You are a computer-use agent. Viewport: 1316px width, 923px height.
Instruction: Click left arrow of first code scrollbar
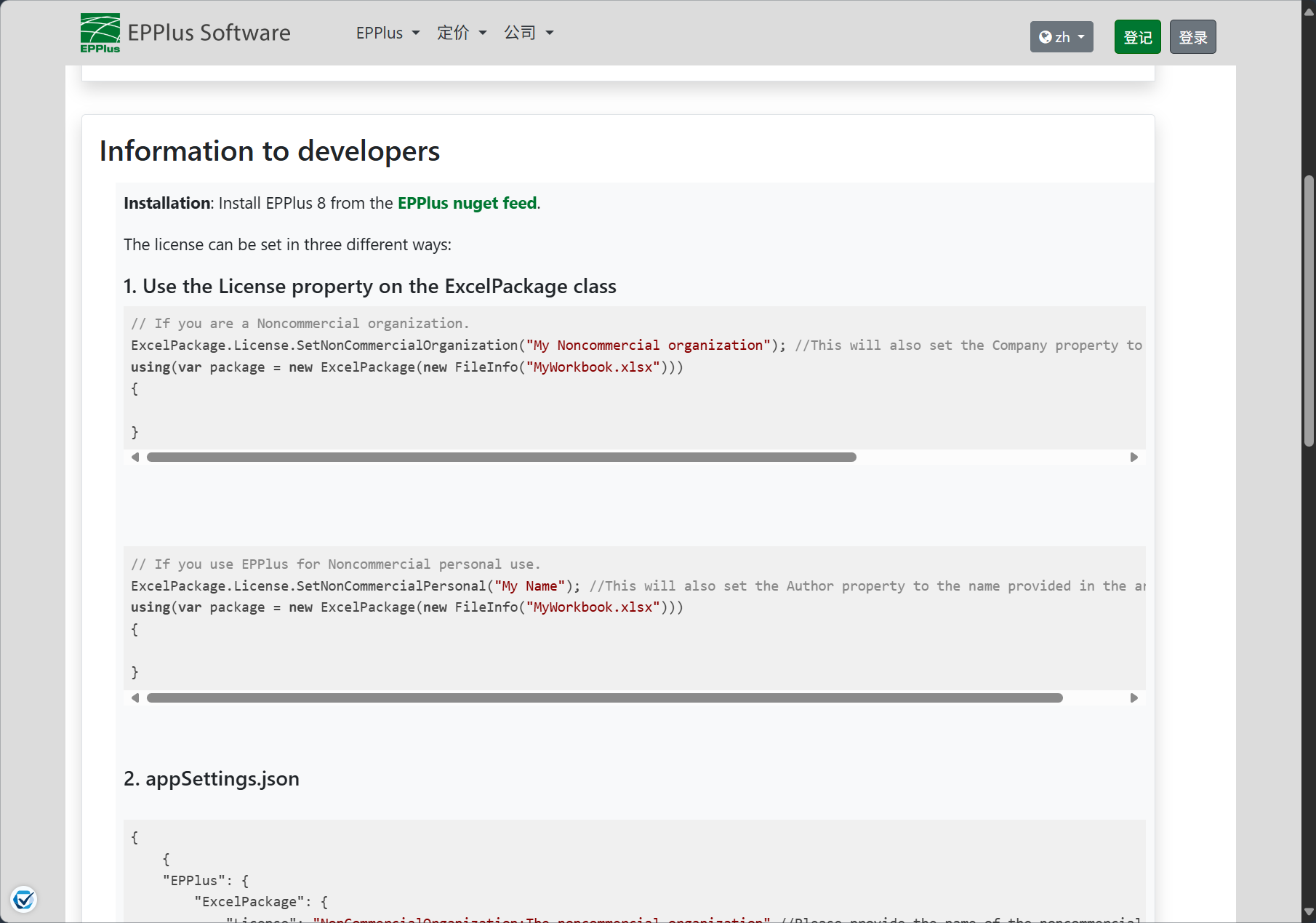(135, 457)
